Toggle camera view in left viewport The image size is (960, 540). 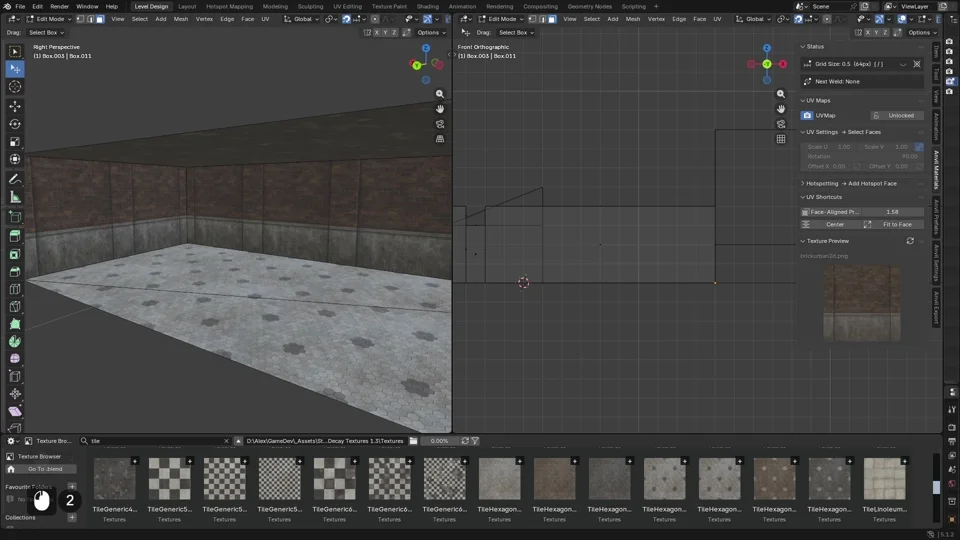(x=440, y=124)
